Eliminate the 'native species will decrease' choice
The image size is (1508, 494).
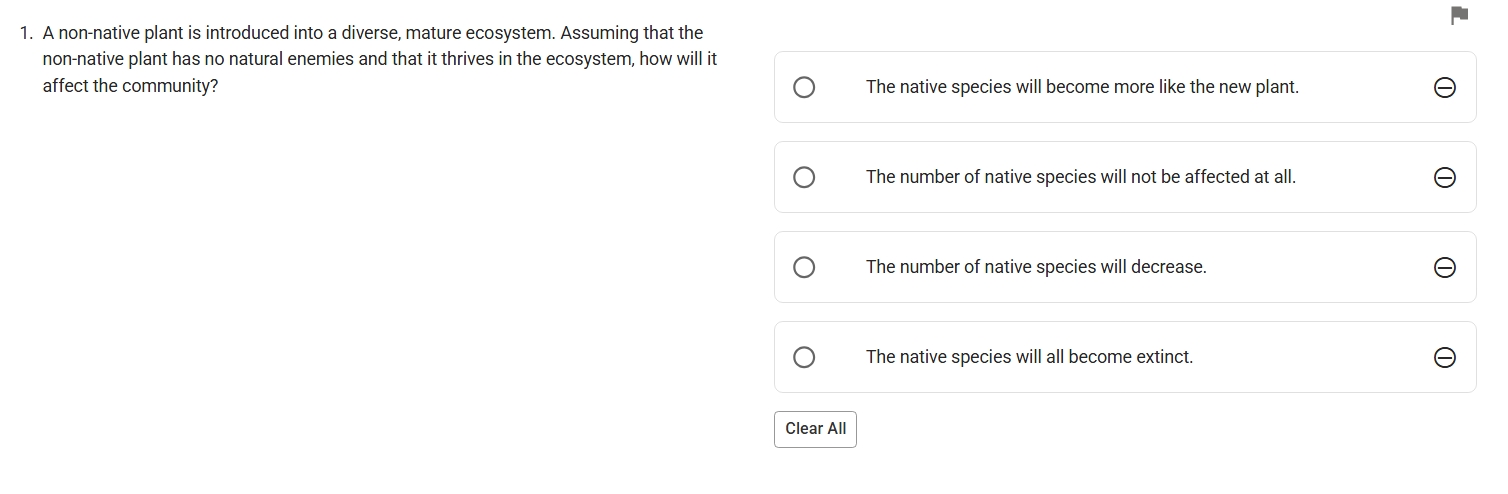click(1444, 268)
